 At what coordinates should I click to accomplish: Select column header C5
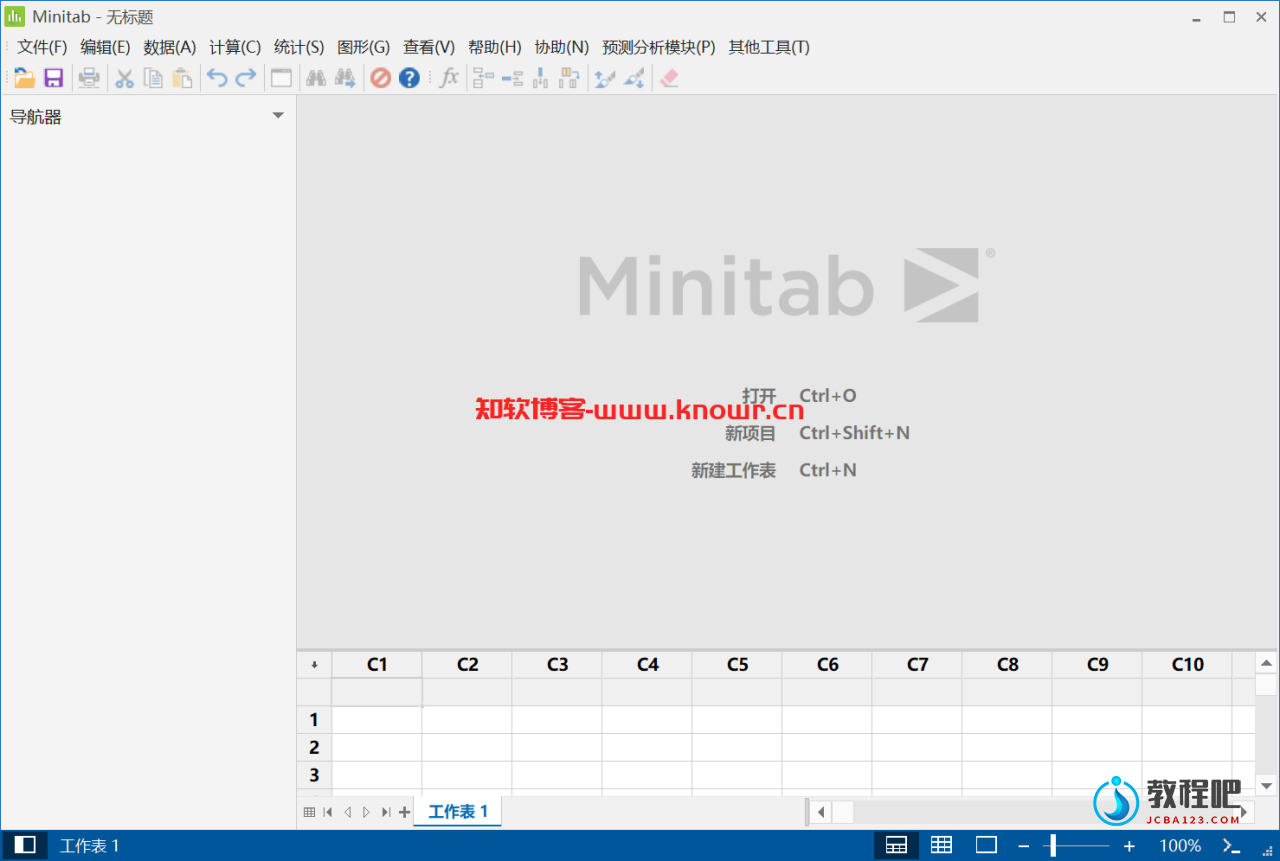(x=737, y=665)
